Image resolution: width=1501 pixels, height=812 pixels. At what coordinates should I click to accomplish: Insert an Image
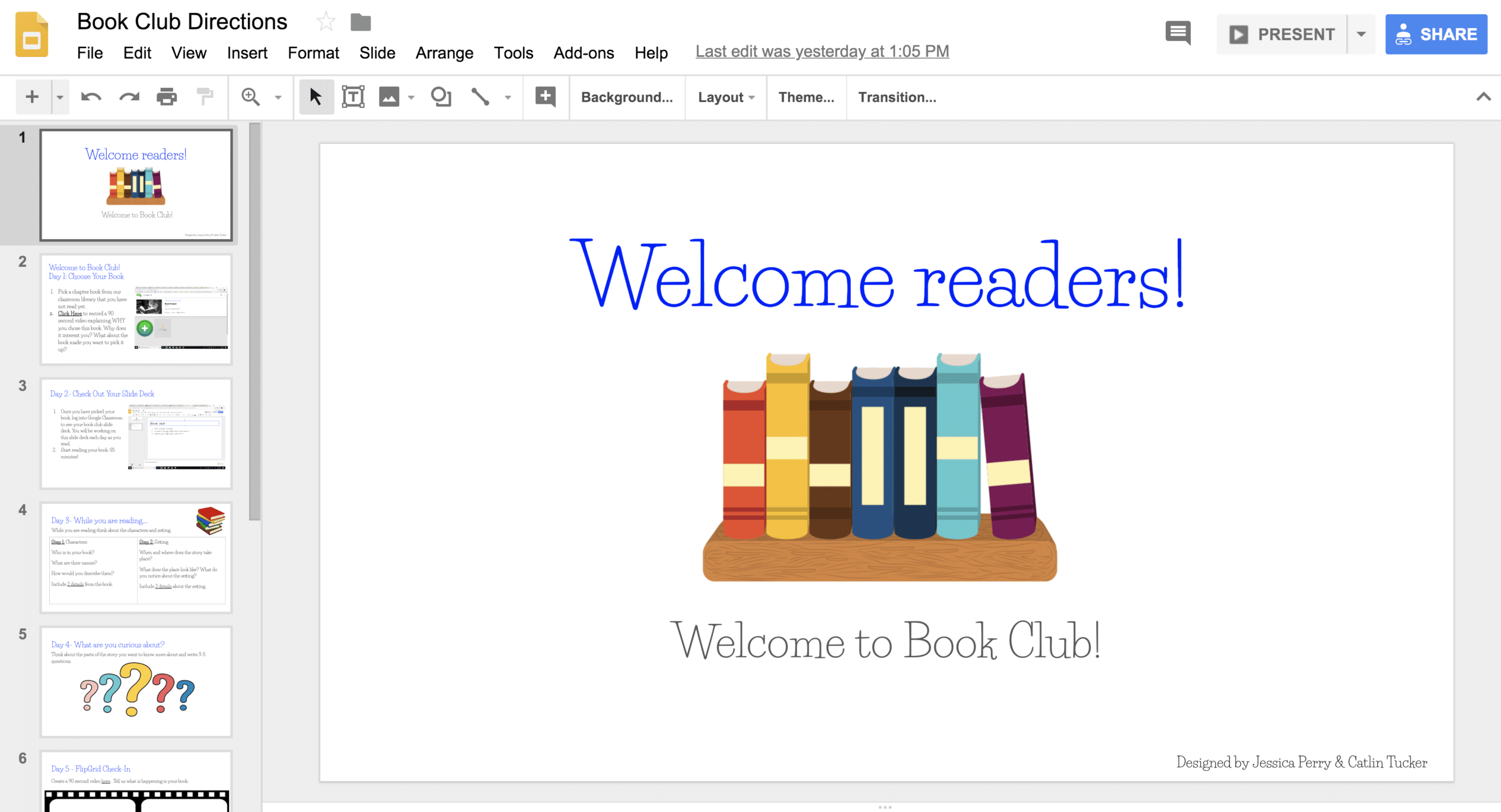click(x=390, y=97)
